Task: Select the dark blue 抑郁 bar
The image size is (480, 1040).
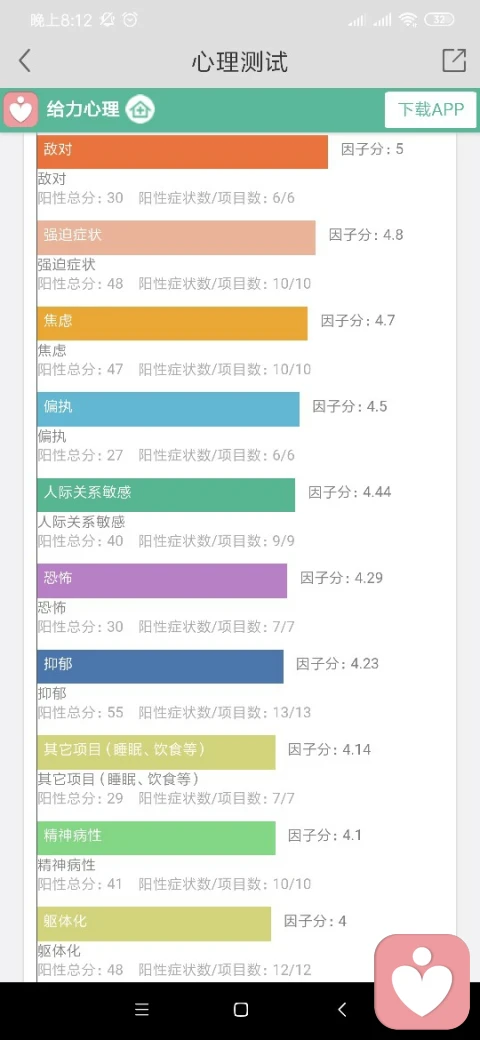Action: (160, 667)
